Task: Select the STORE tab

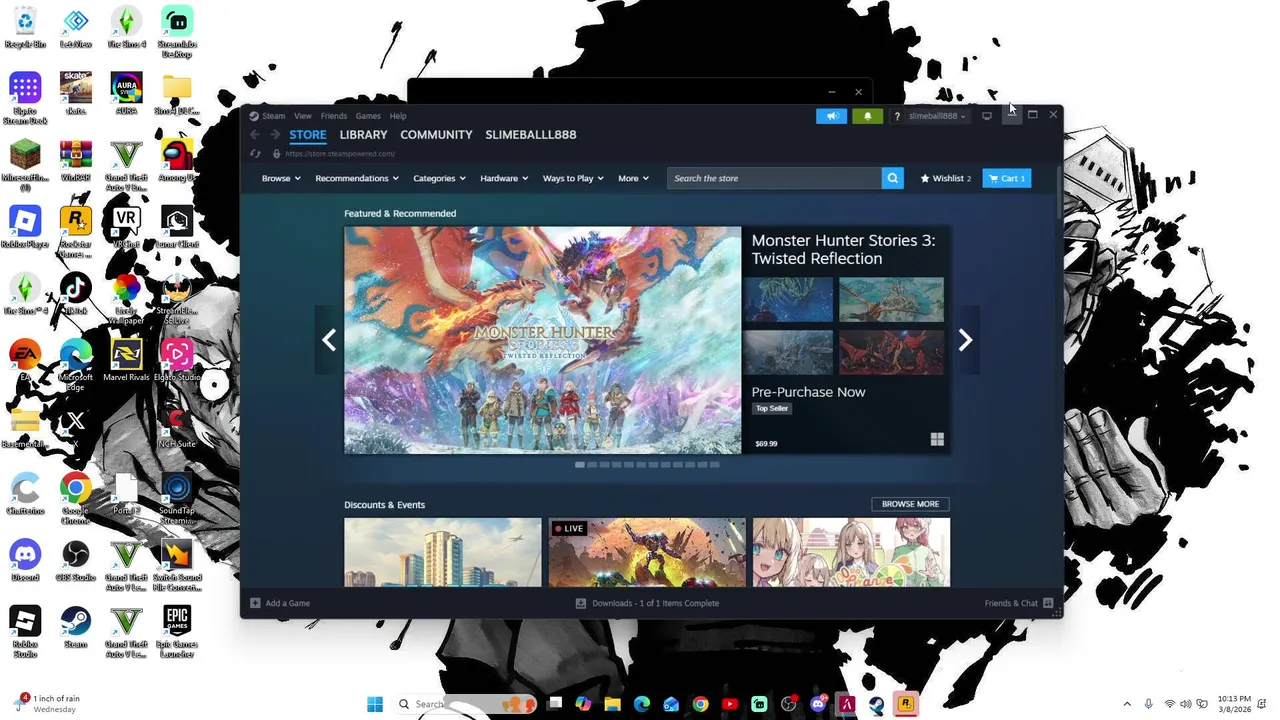Action: pyautogui.click(x=308, y=135)
